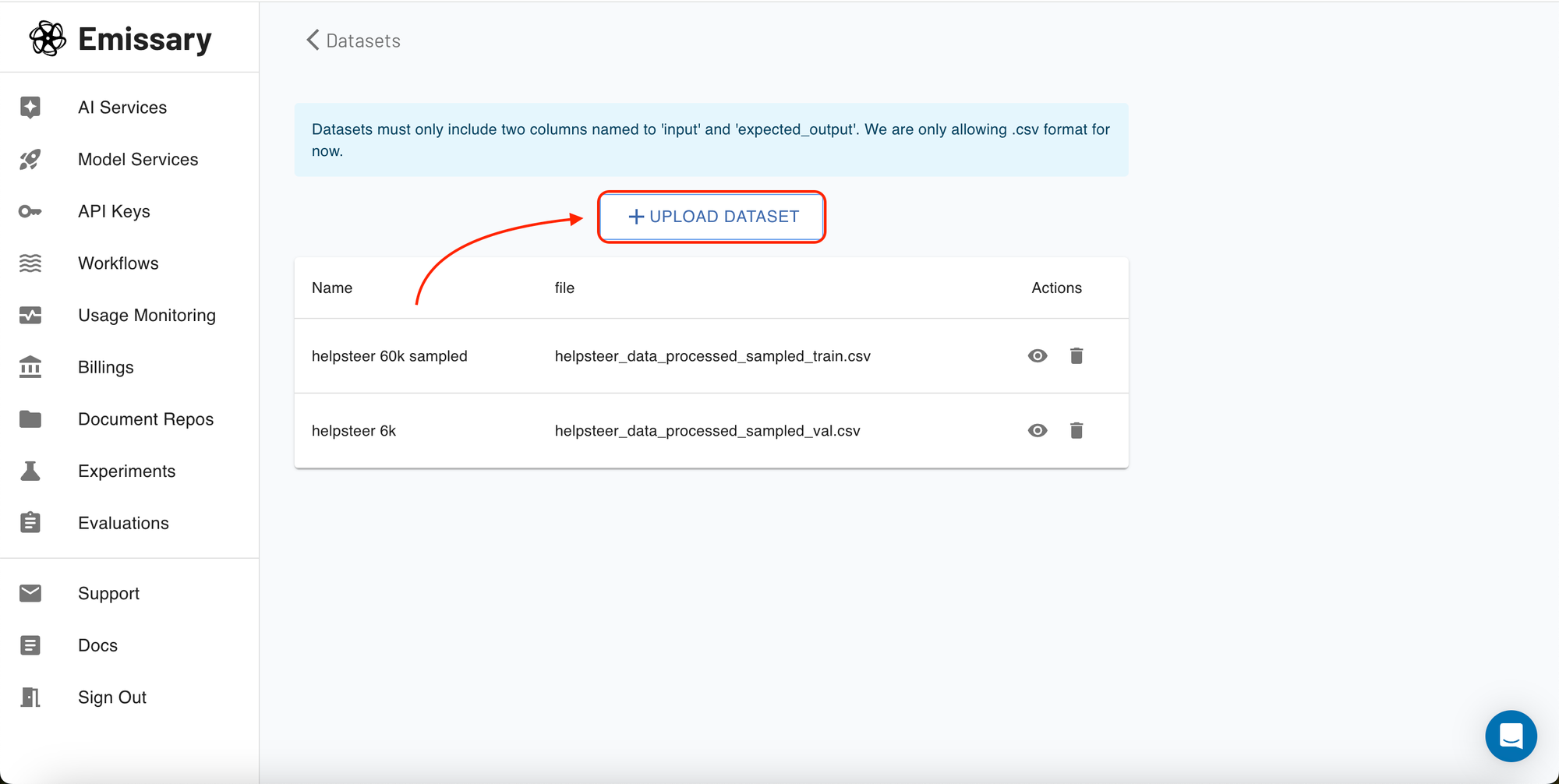This screenshot has height=784, width=1559.
Task: Click the Usage Monitoring pulse icon
Action: click(x=30, y=316)
